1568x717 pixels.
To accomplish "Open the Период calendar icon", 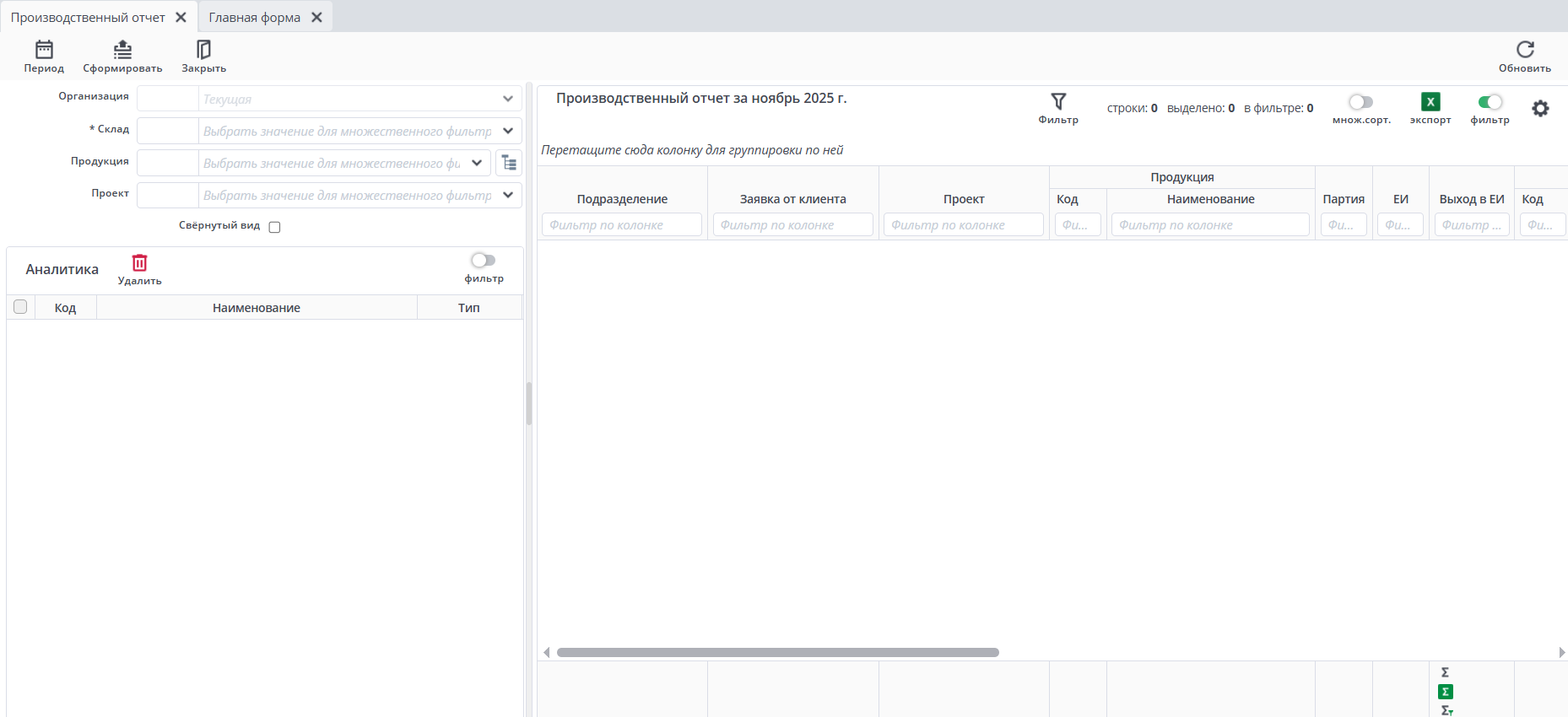I will point(44,50).
